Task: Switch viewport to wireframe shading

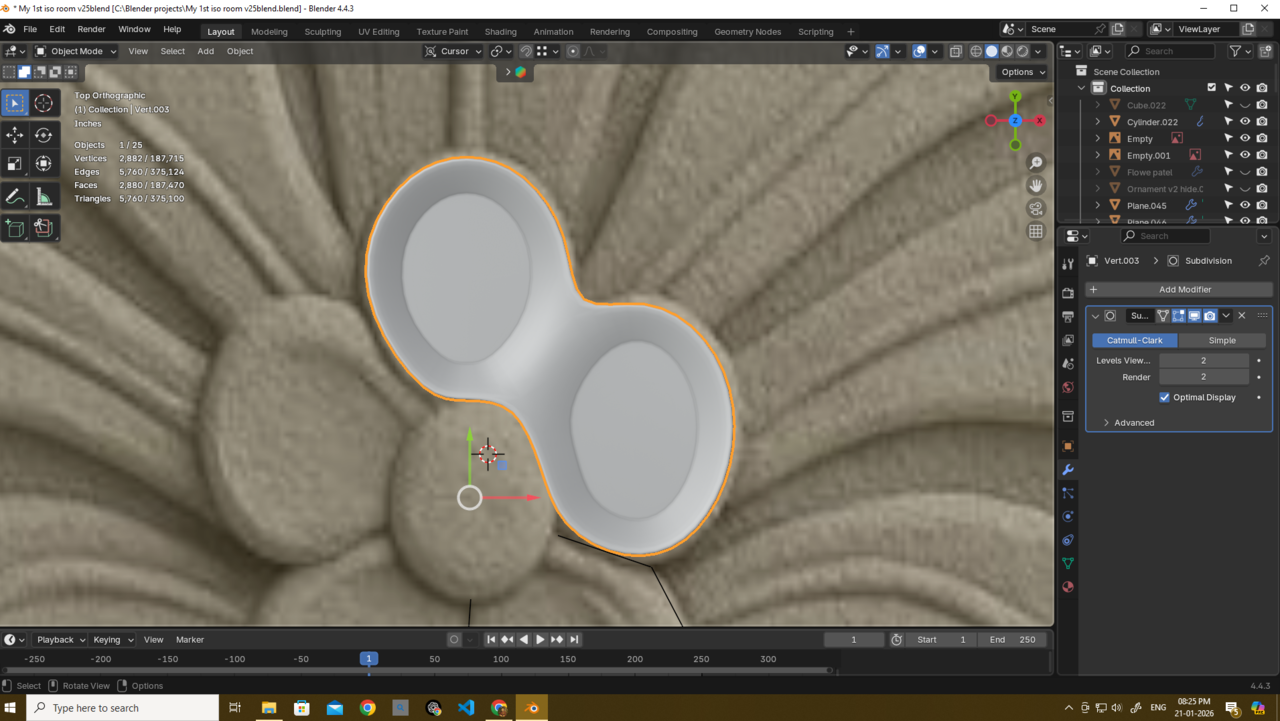Action: [x=976, y=51]
